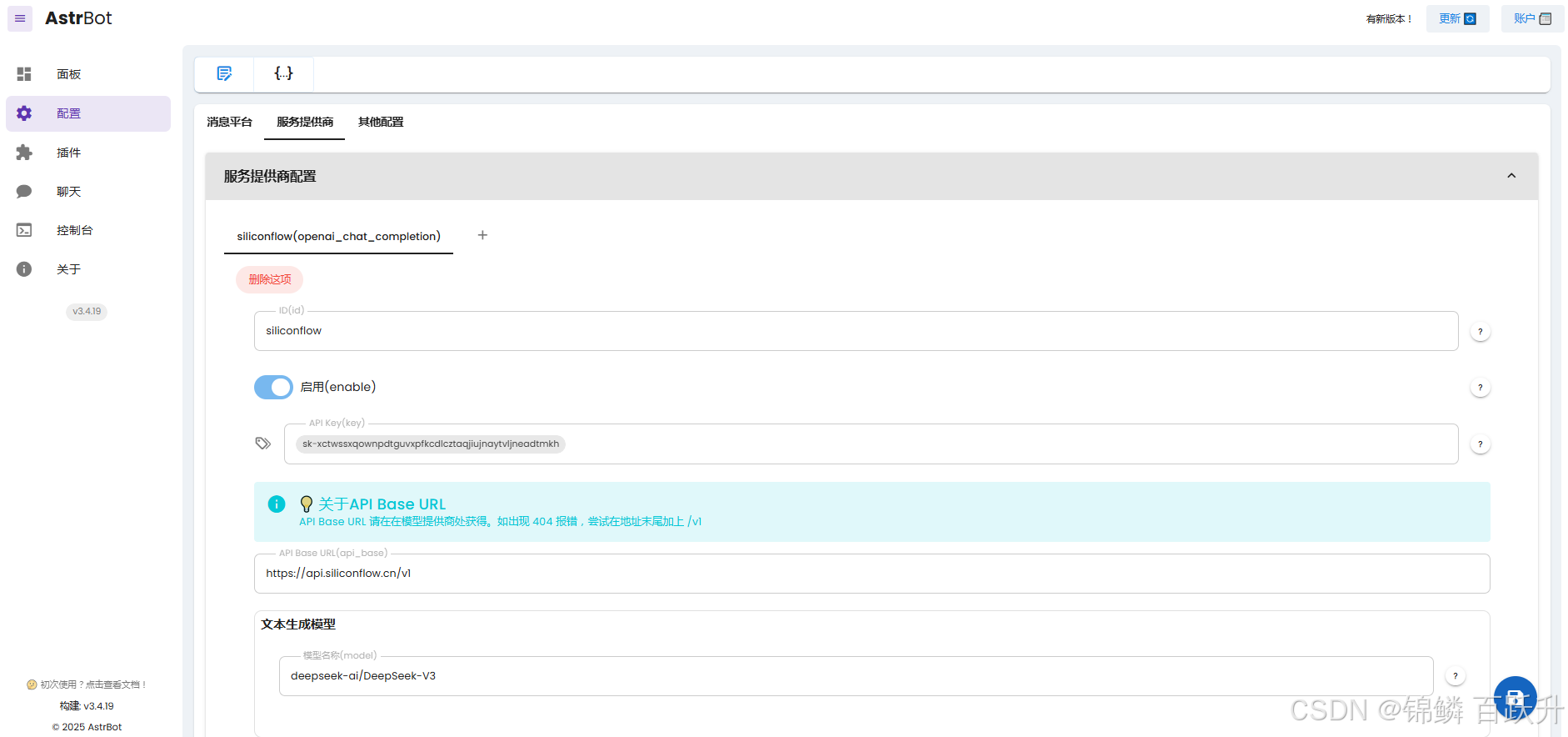Click the 更新 update button

[1457, 18]
